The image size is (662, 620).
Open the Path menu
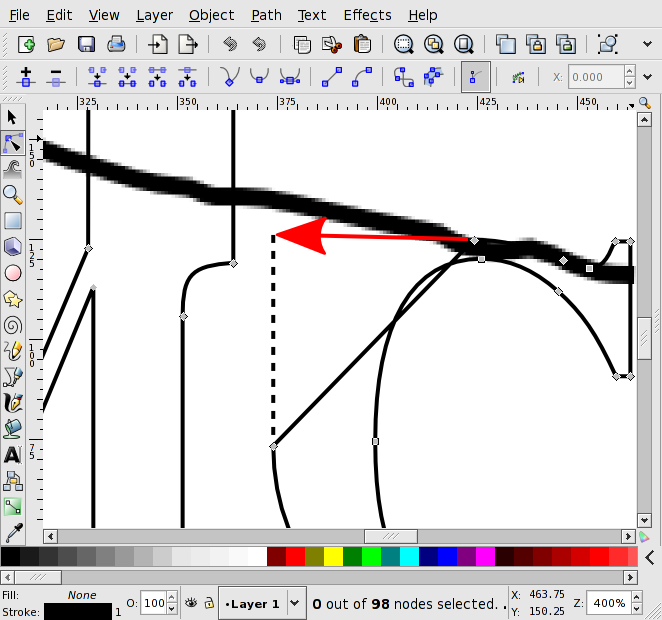(266, 15)
